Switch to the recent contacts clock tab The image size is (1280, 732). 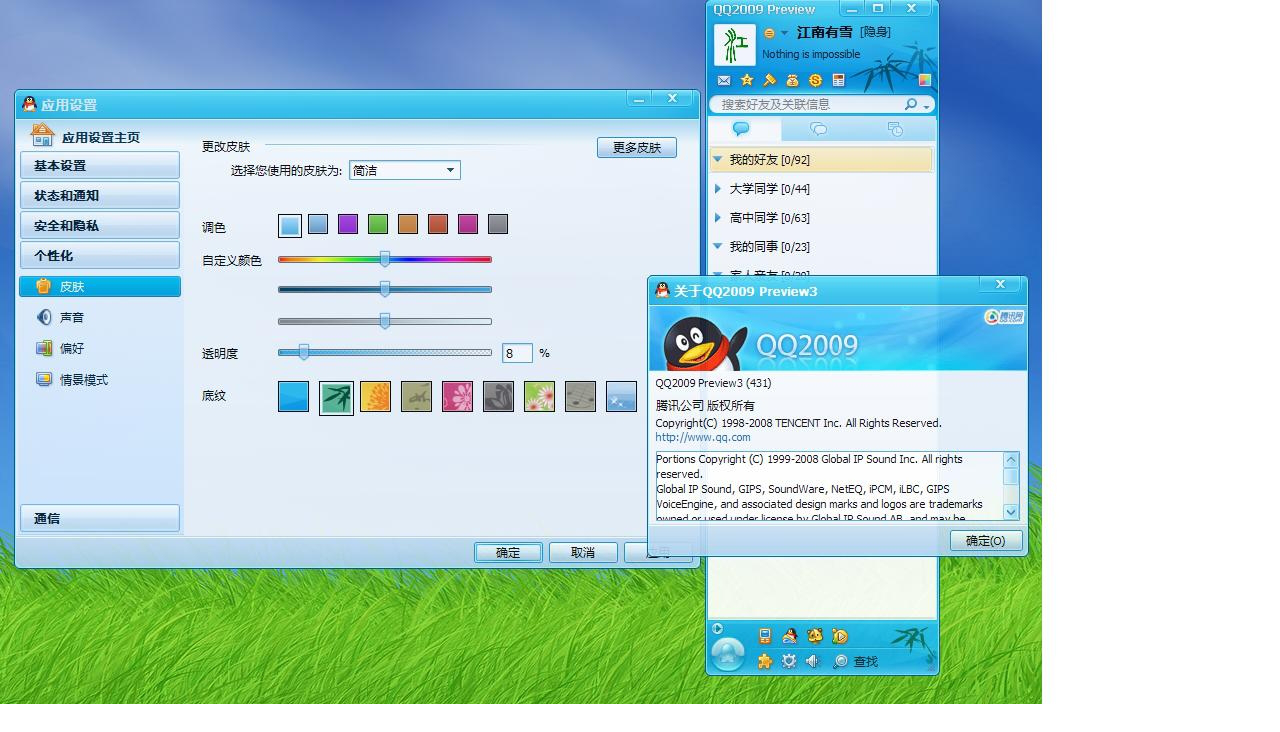(895, 129)
